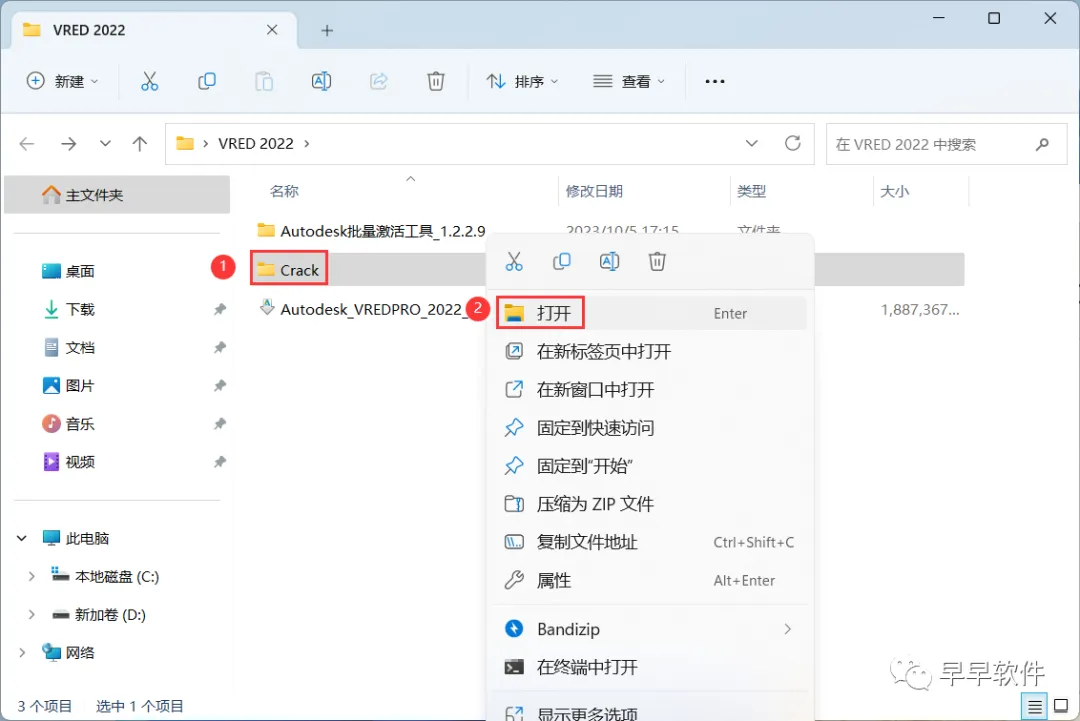Image resolution: width=1080 pixels, height=721 pixels.
Task: Unpin the 下载 folder pin icon
Action: (x=220, y=309)
